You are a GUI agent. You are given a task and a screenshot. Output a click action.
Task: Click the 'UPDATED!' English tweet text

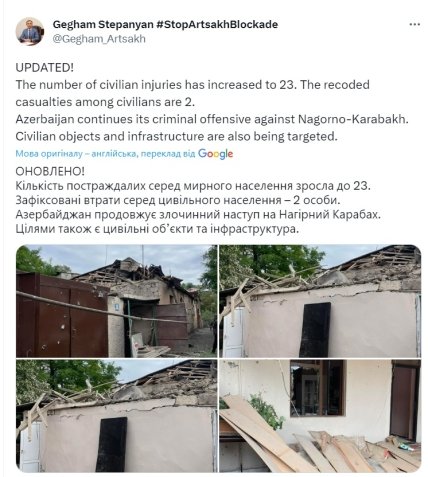[x=45, y=68]
